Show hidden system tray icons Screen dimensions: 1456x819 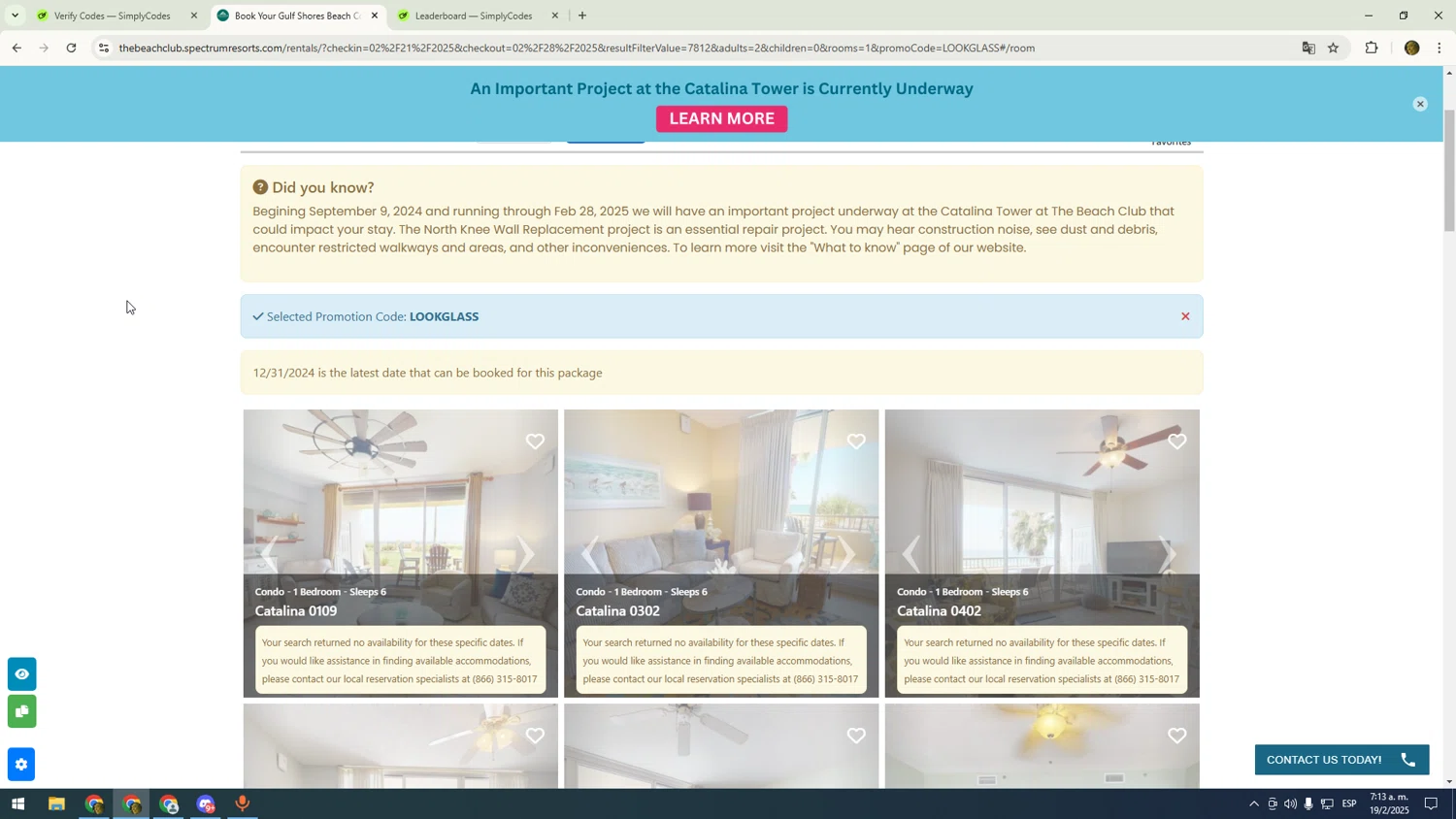(x=1253, y=804)
